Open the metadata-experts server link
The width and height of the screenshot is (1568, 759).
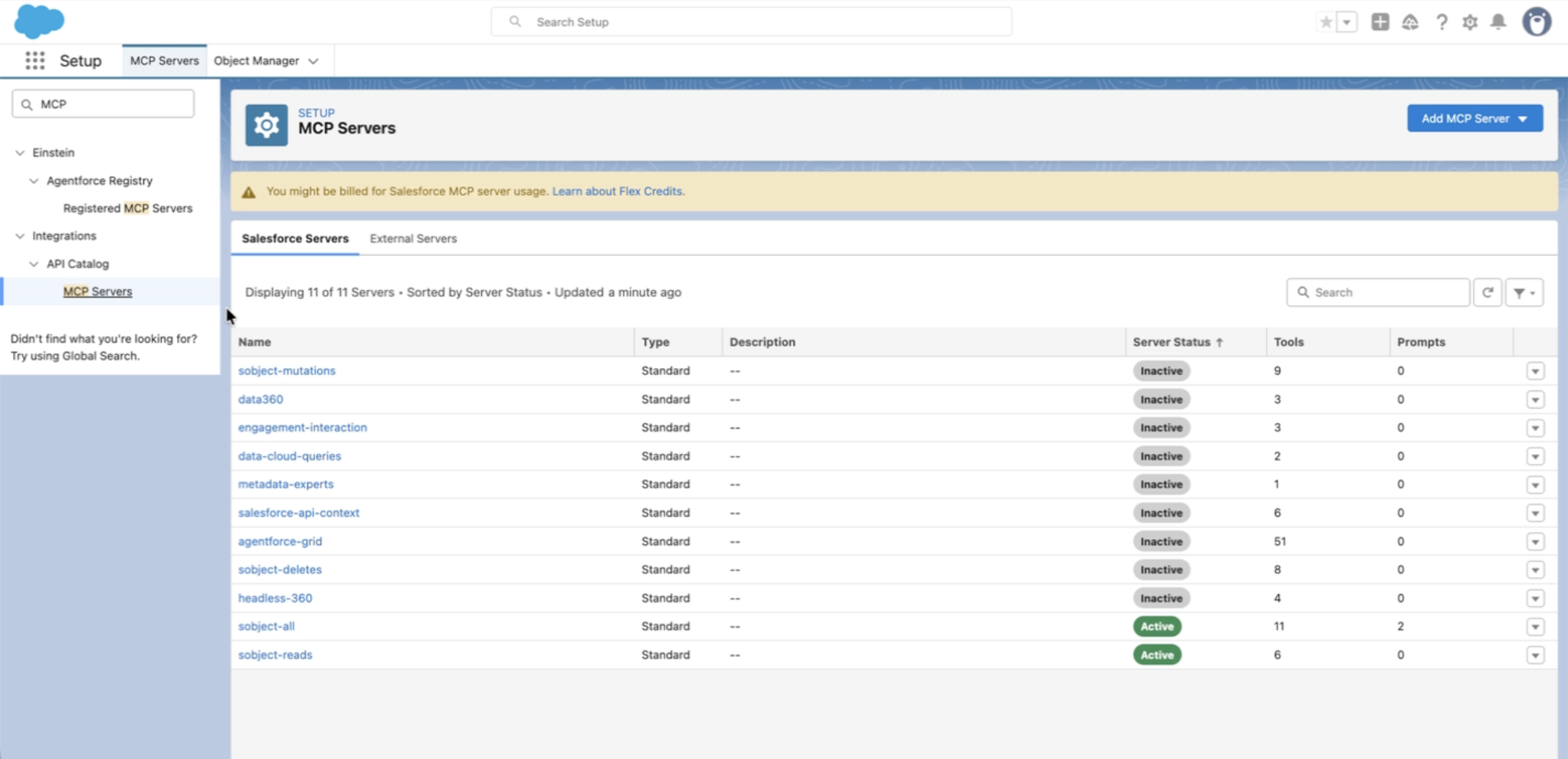(286, 484)
